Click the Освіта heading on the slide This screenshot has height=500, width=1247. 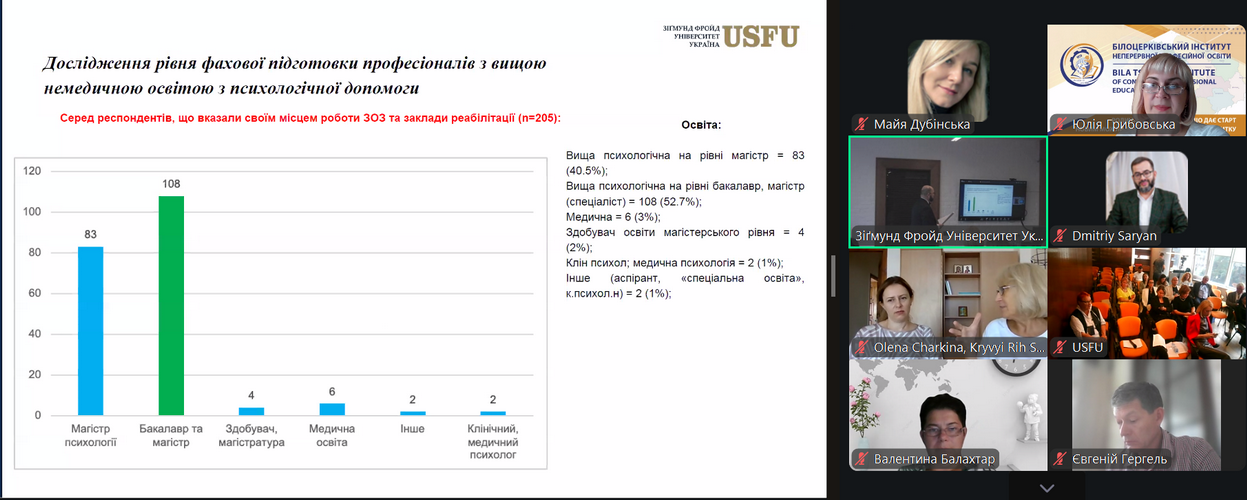[x=700, y=125]
